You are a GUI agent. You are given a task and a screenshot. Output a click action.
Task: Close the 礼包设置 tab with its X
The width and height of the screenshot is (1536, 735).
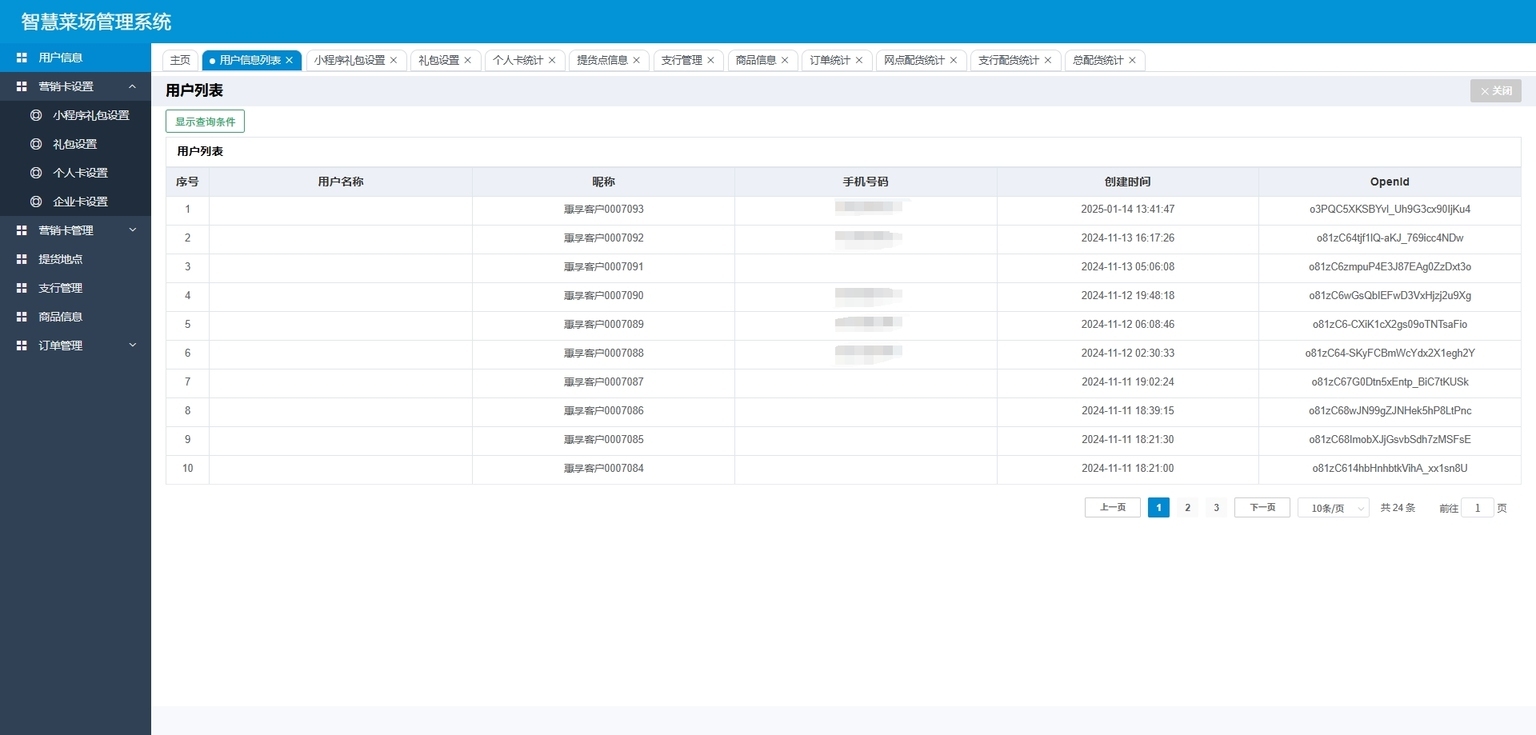pos(467,61)
